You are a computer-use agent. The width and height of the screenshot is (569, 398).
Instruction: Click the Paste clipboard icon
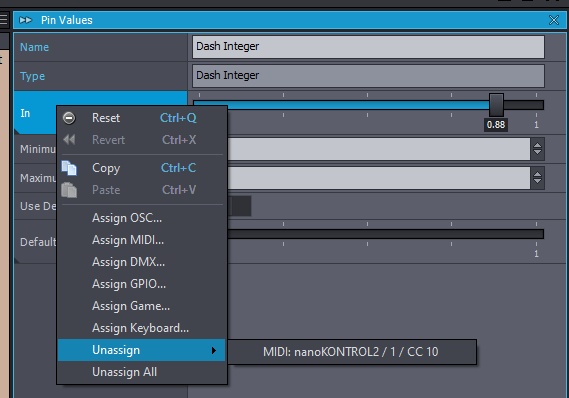(x=69, y=190)
